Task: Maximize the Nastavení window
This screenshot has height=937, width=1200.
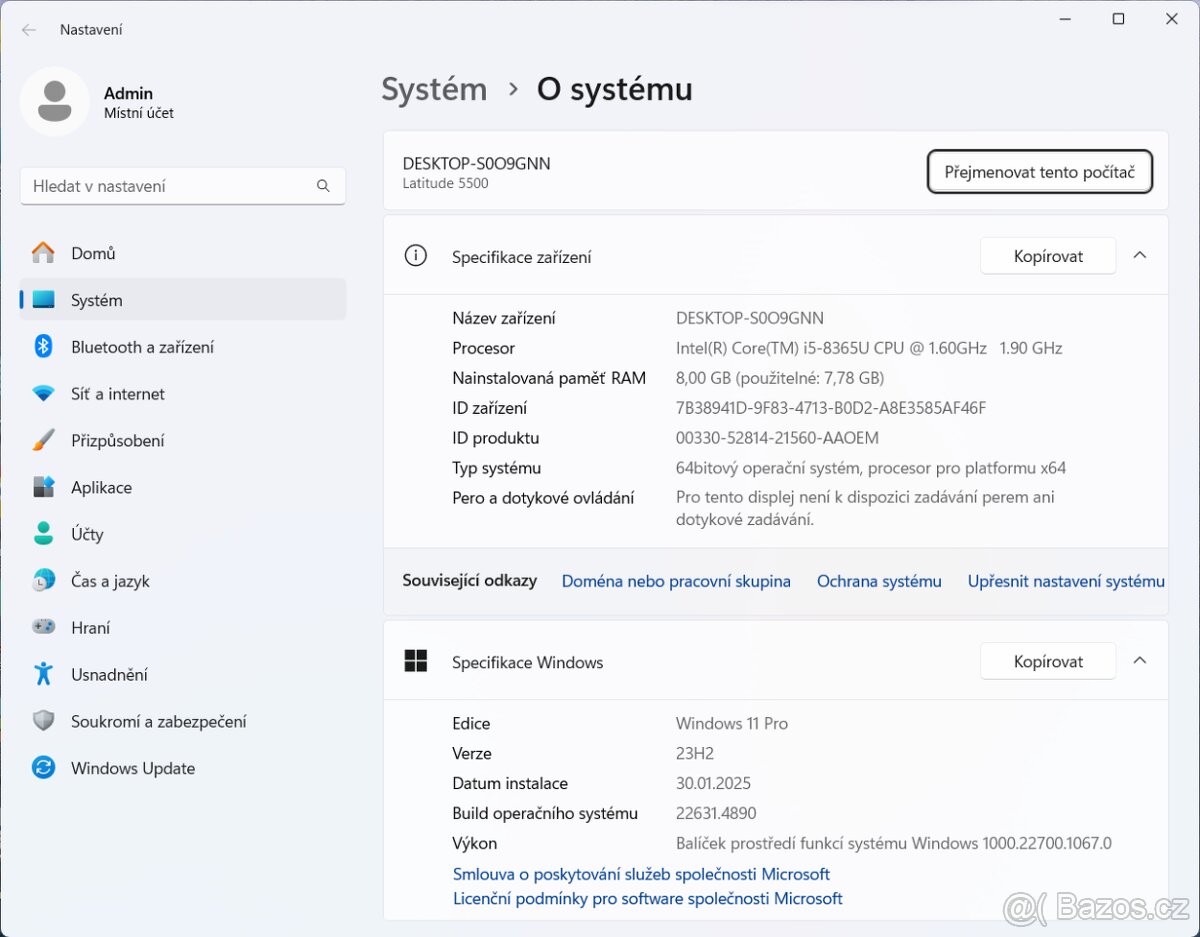Action: coord(1118,19)
